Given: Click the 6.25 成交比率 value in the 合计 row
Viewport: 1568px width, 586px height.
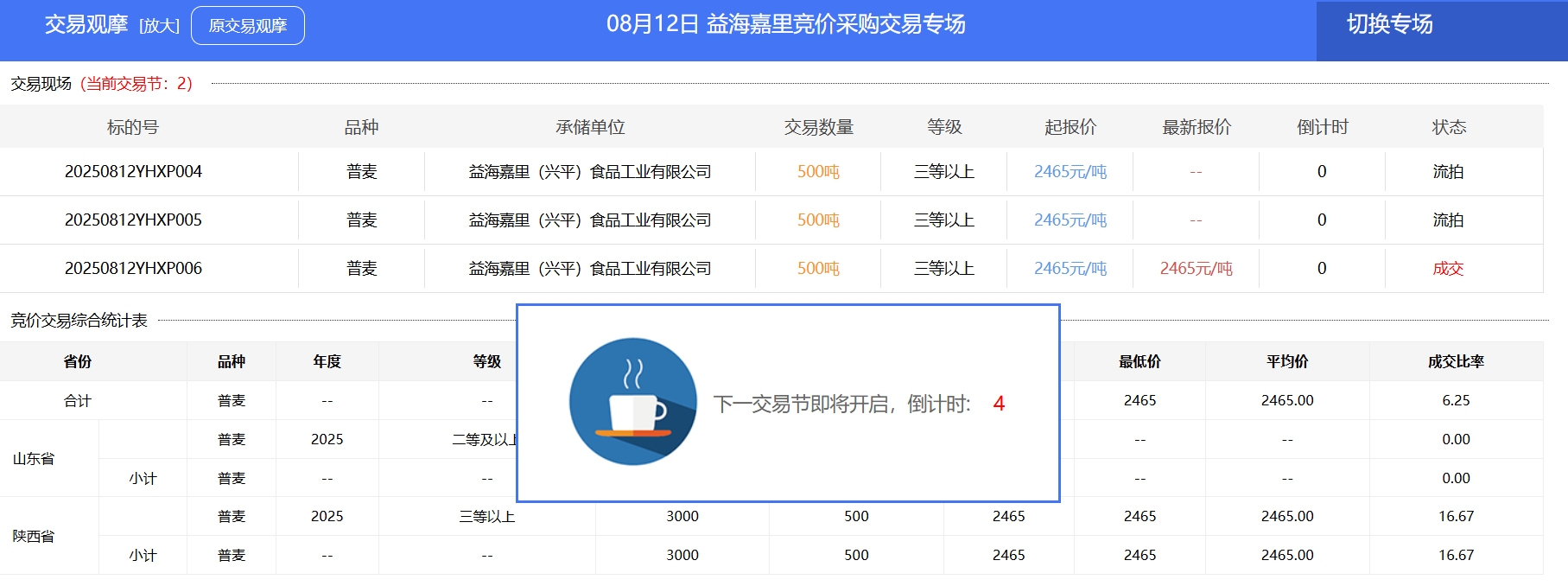Looking at the screenshot, I should coord(1456,401).
